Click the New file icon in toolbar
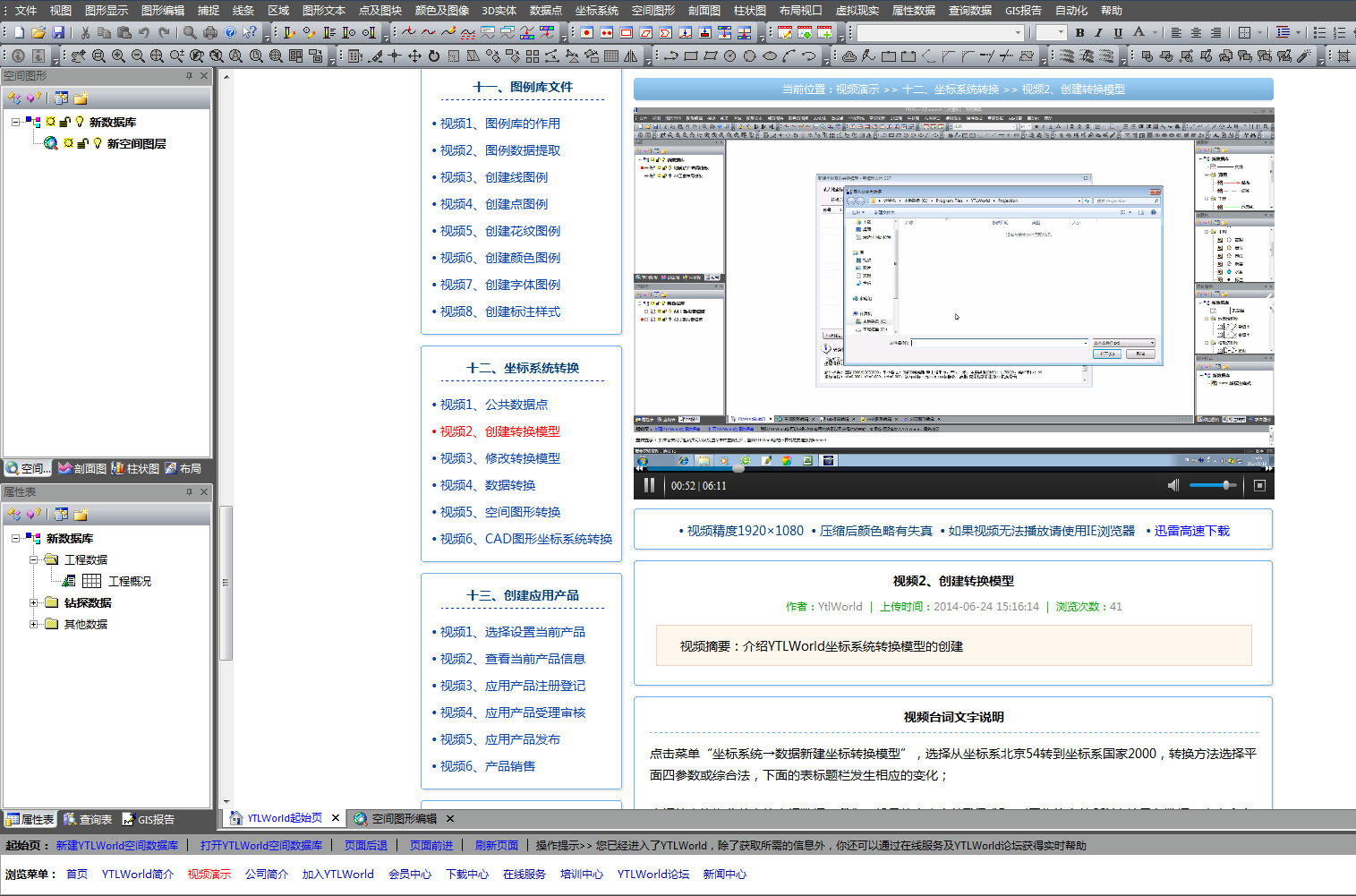This screenshot has width=1356, height=896. (19, 32)
